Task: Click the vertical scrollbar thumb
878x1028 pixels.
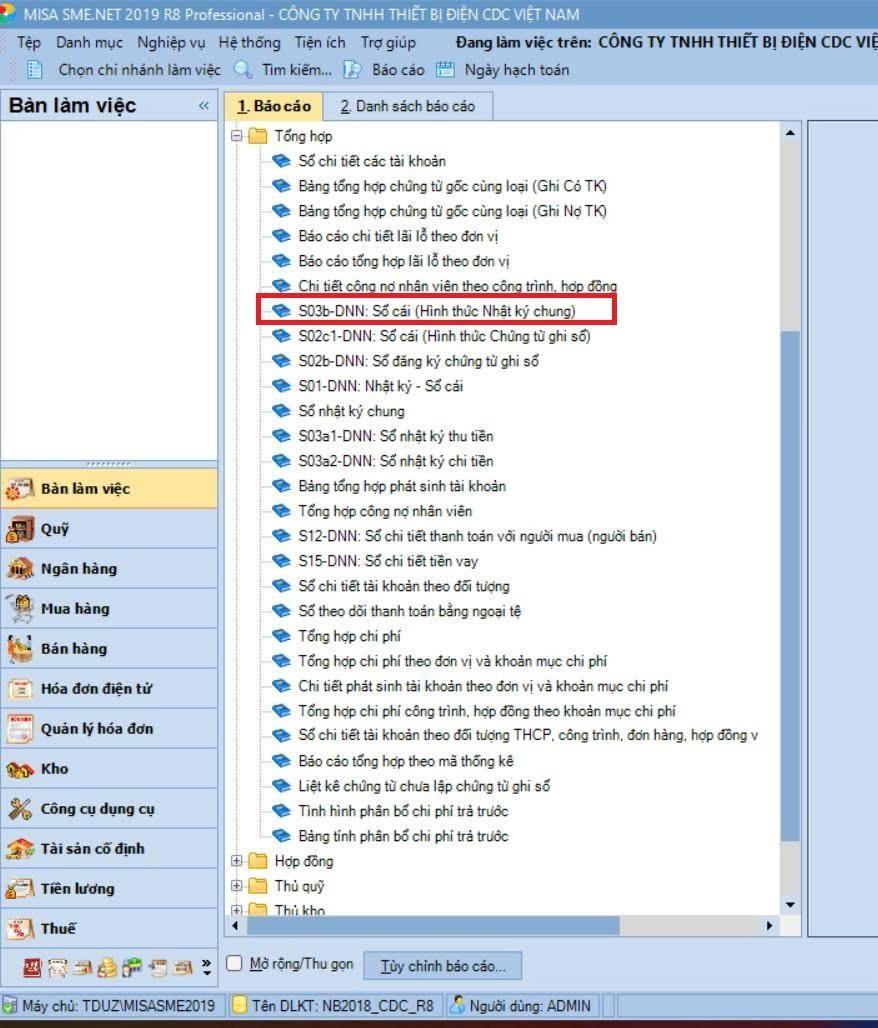Action: click(791, 585)
